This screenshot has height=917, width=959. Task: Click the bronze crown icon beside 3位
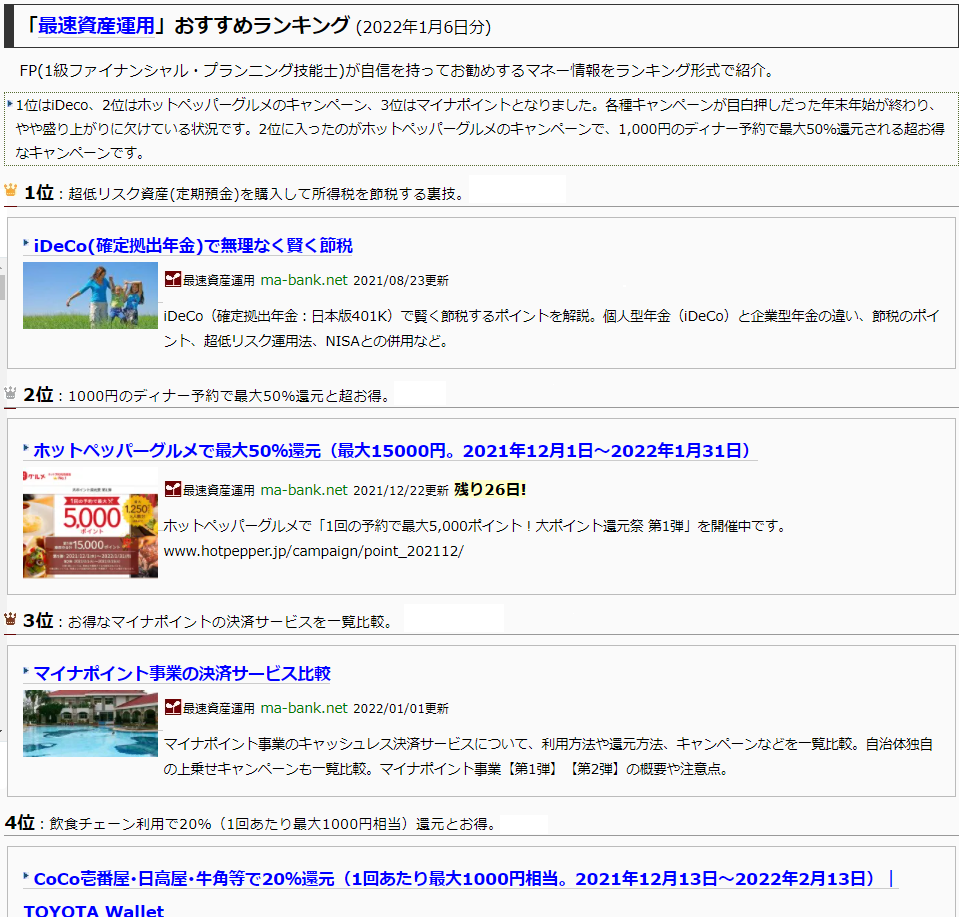tap(10, 618)
